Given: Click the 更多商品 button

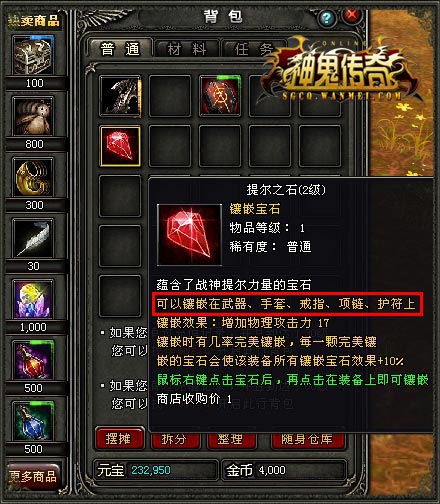Looking at the screenshot, I should pyautogui.click(x=33, y=477).
